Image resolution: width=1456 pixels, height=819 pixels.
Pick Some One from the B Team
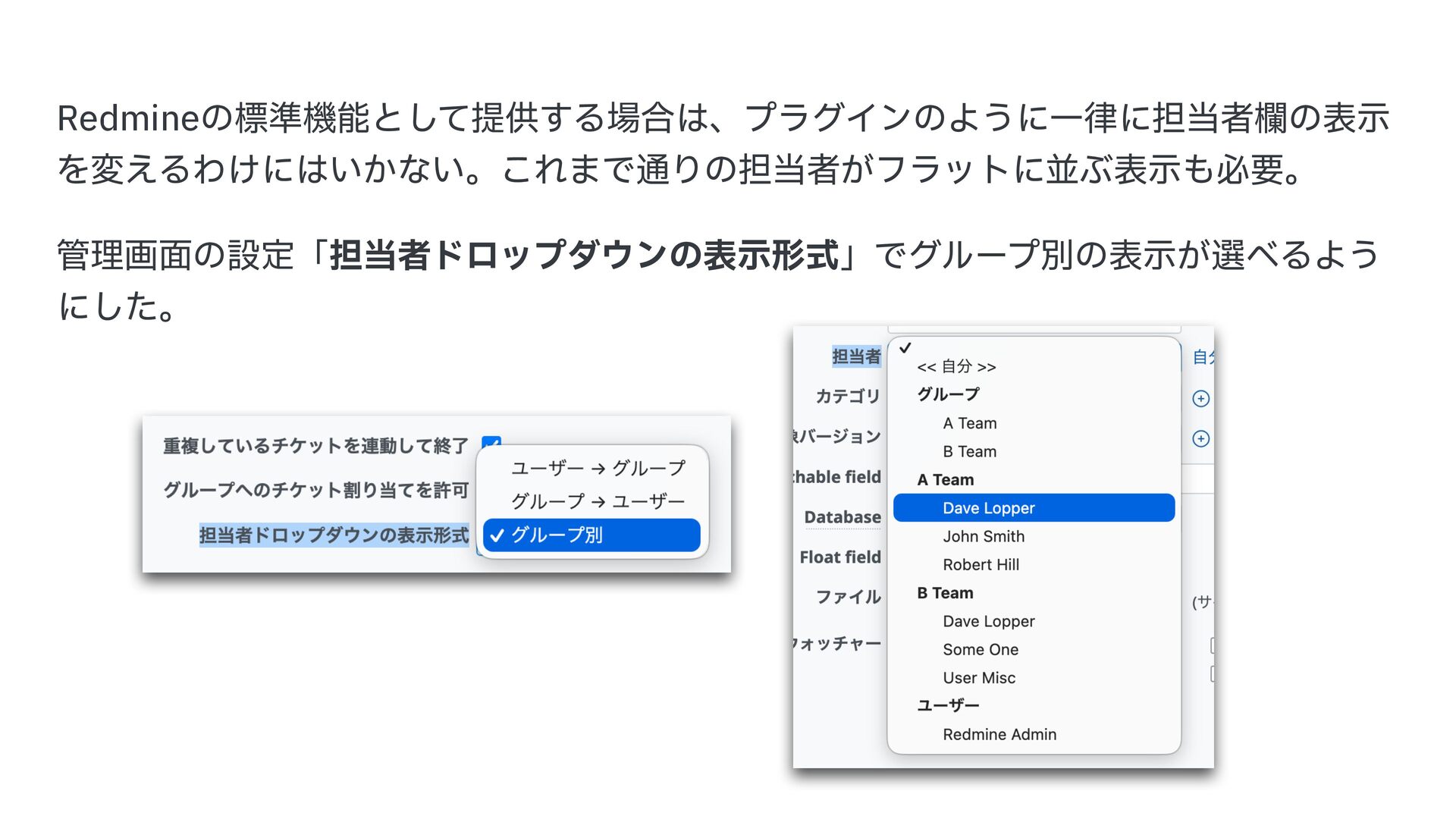pyautogui.click(x=981, y=650)
